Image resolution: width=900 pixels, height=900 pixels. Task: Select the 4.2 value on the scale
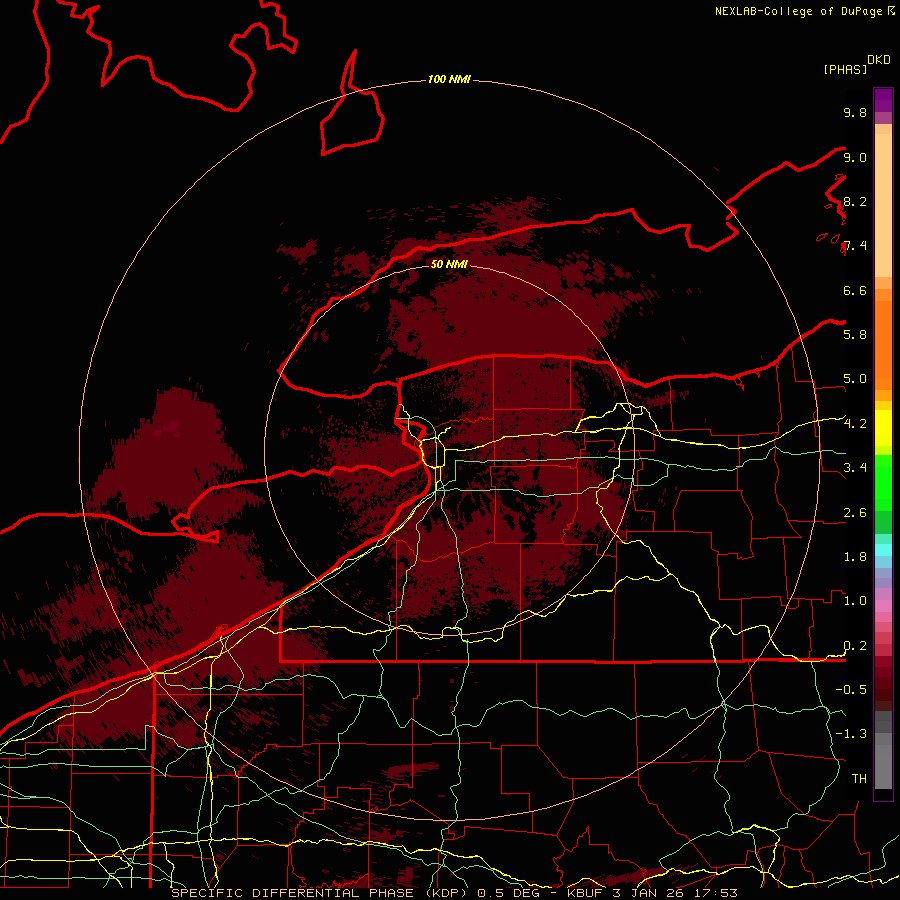(x=855, y=424)
